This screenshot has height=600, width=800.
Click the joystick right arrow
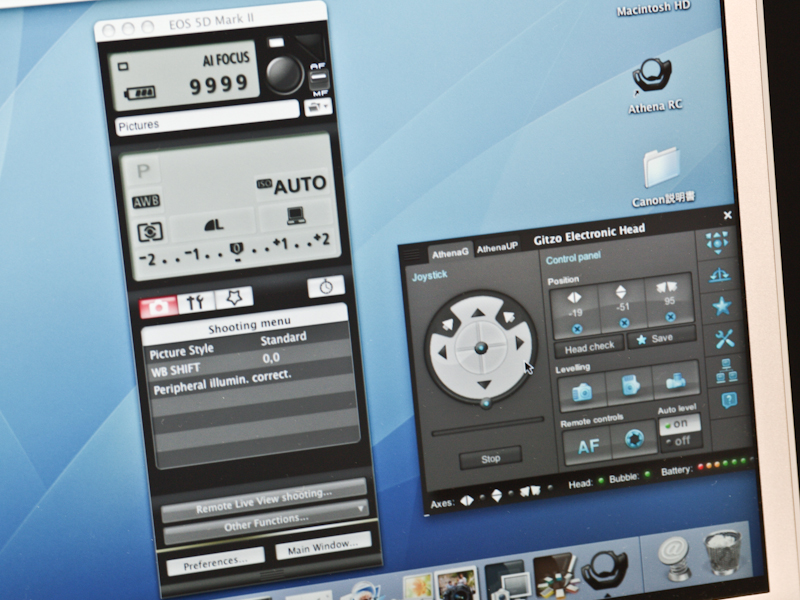click(519, 343)
